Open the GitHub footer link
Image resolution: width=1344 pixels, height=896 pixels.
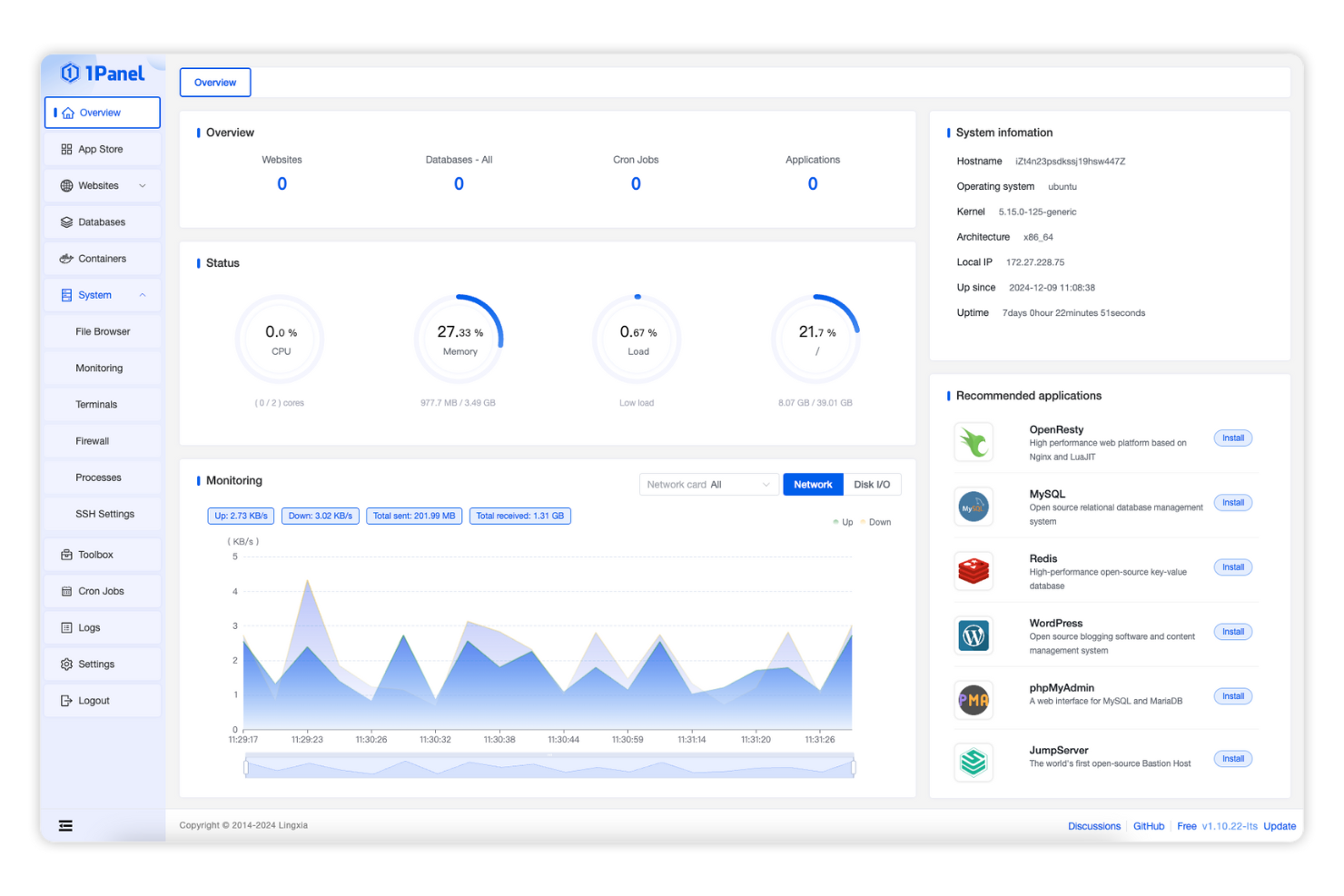pyautogui.click(x=1148, y=826)
